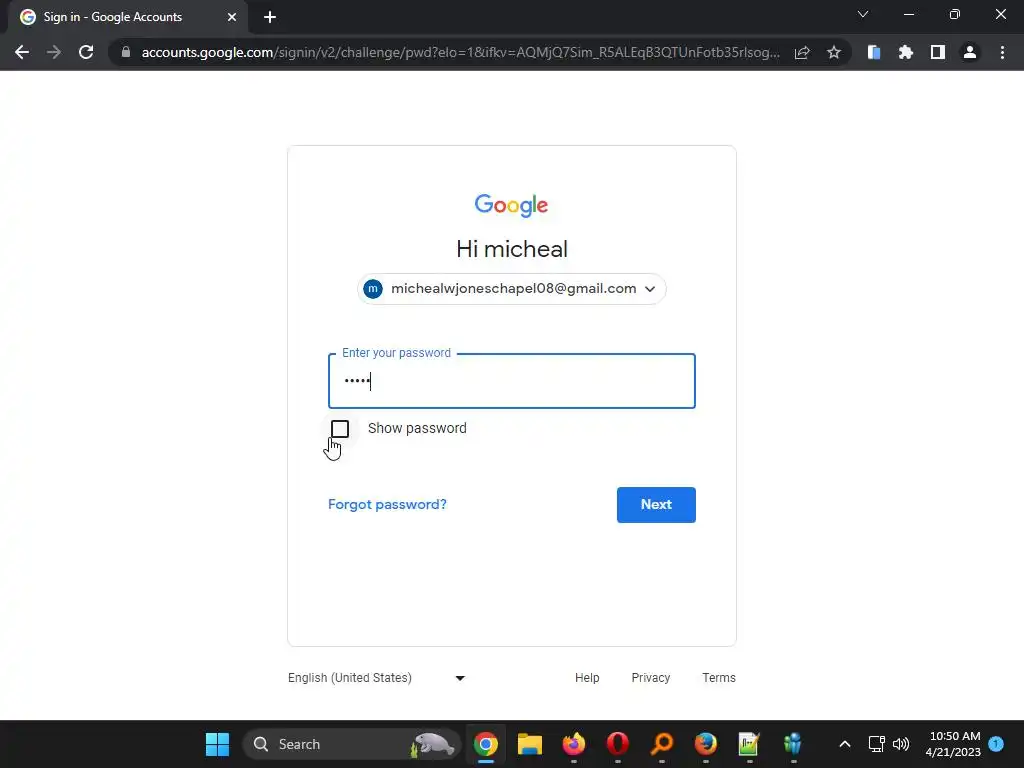Click the volume speaker tray icon
Screen dimensions: 1024x768
901,744
